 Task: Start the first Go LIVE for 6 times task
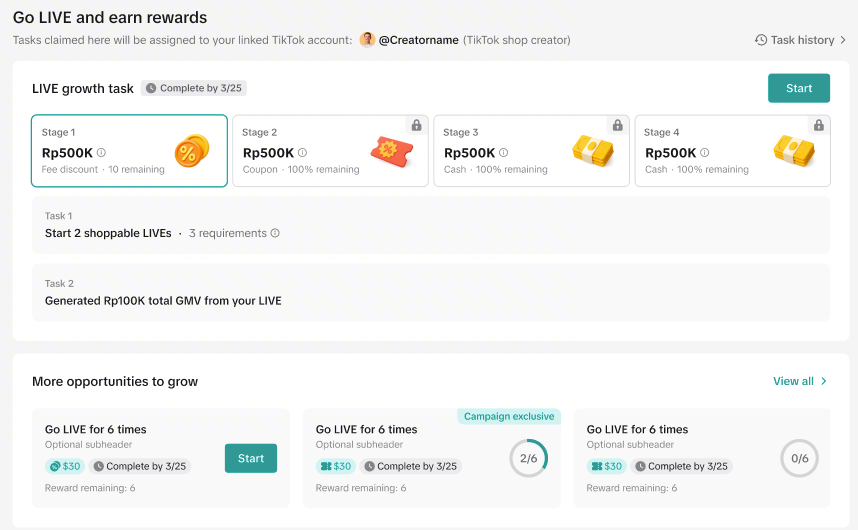251,458
